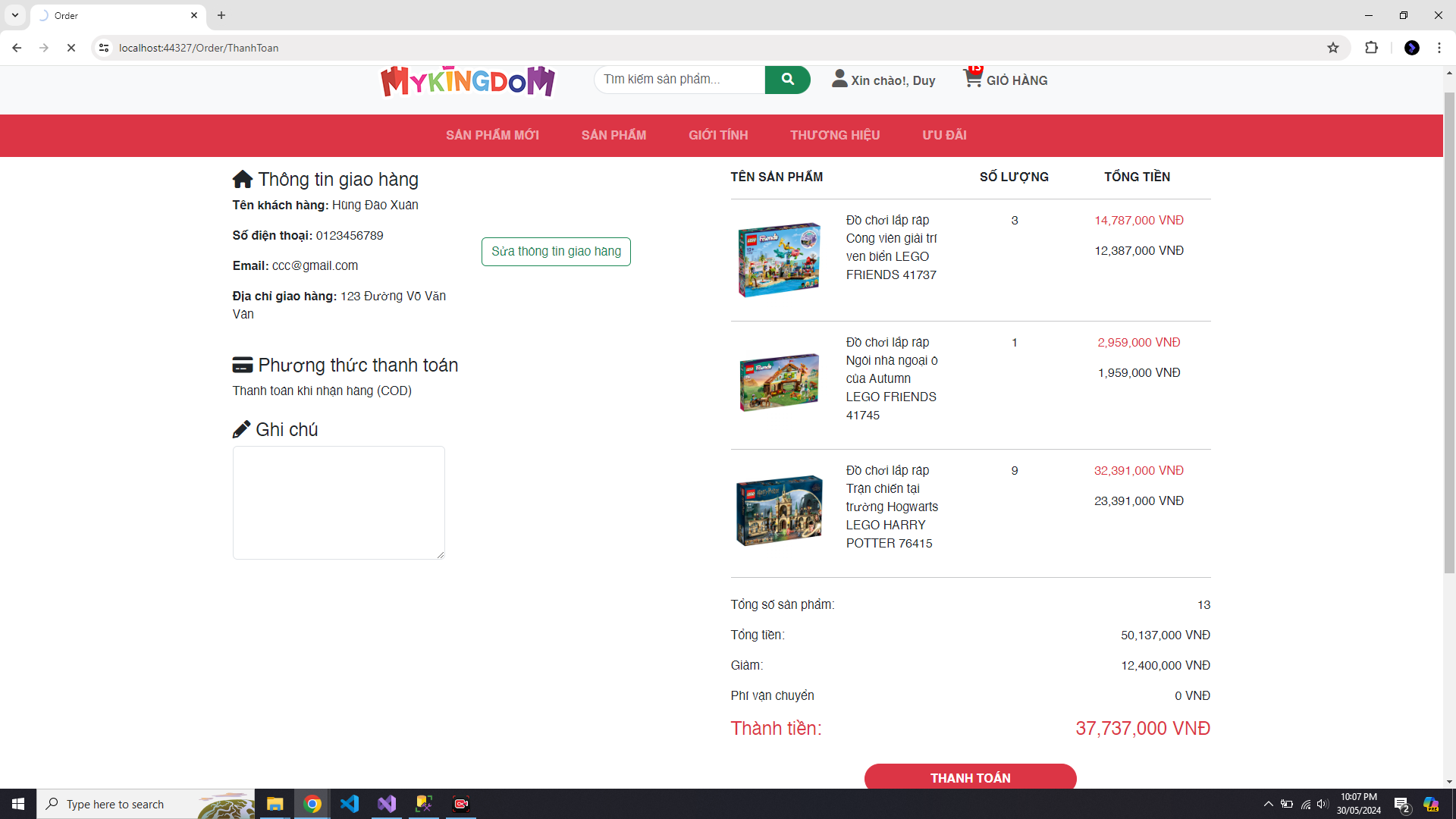Click LEGO FRIENDS 41737 product thumbnail
This screenshot has width=1456, height=819.
click(780, 259)
